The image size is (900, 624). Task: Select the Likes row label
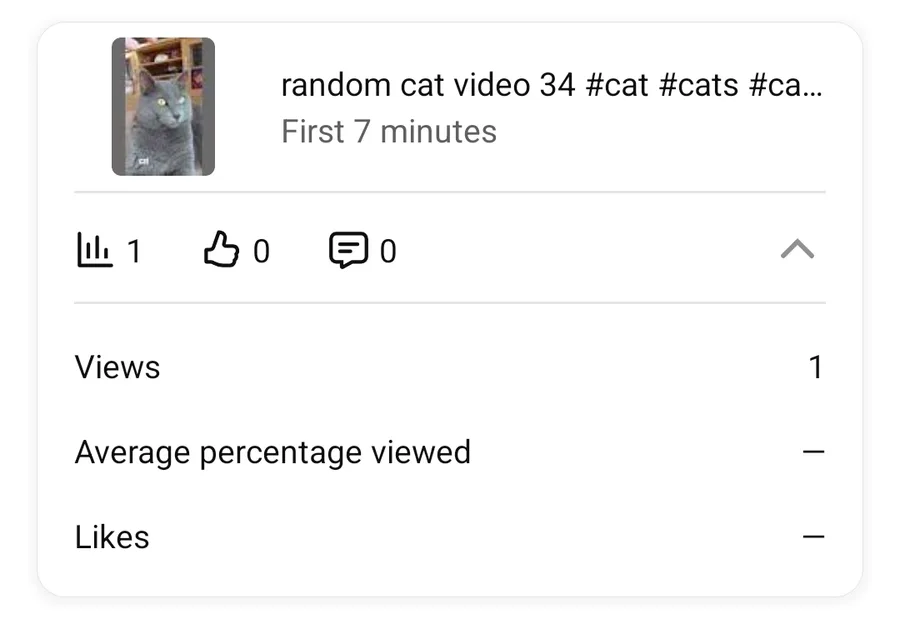click(112, 537)
